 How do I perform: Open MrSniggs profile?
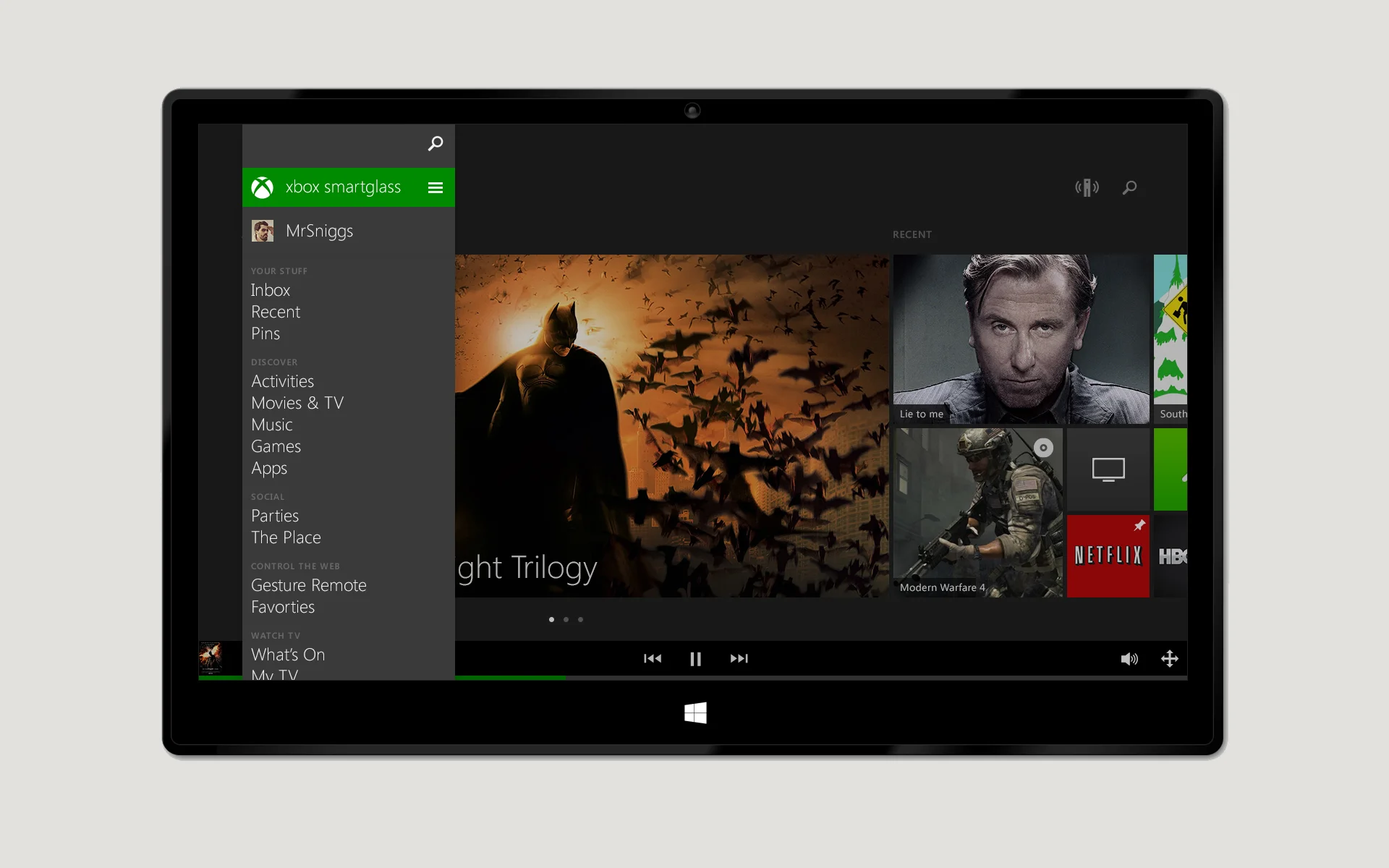pyautogui.click(x=319, y=231)
